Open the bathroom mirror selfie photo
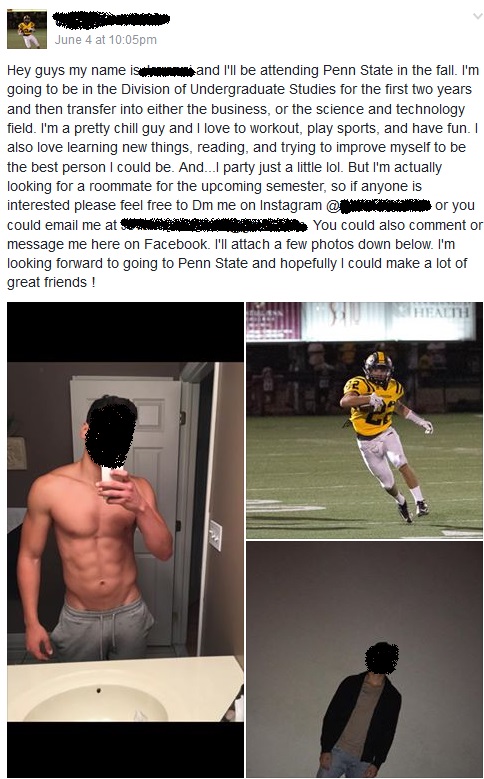Image resolution: width=484 pixels, height=779 pixels. coord(125,540)
